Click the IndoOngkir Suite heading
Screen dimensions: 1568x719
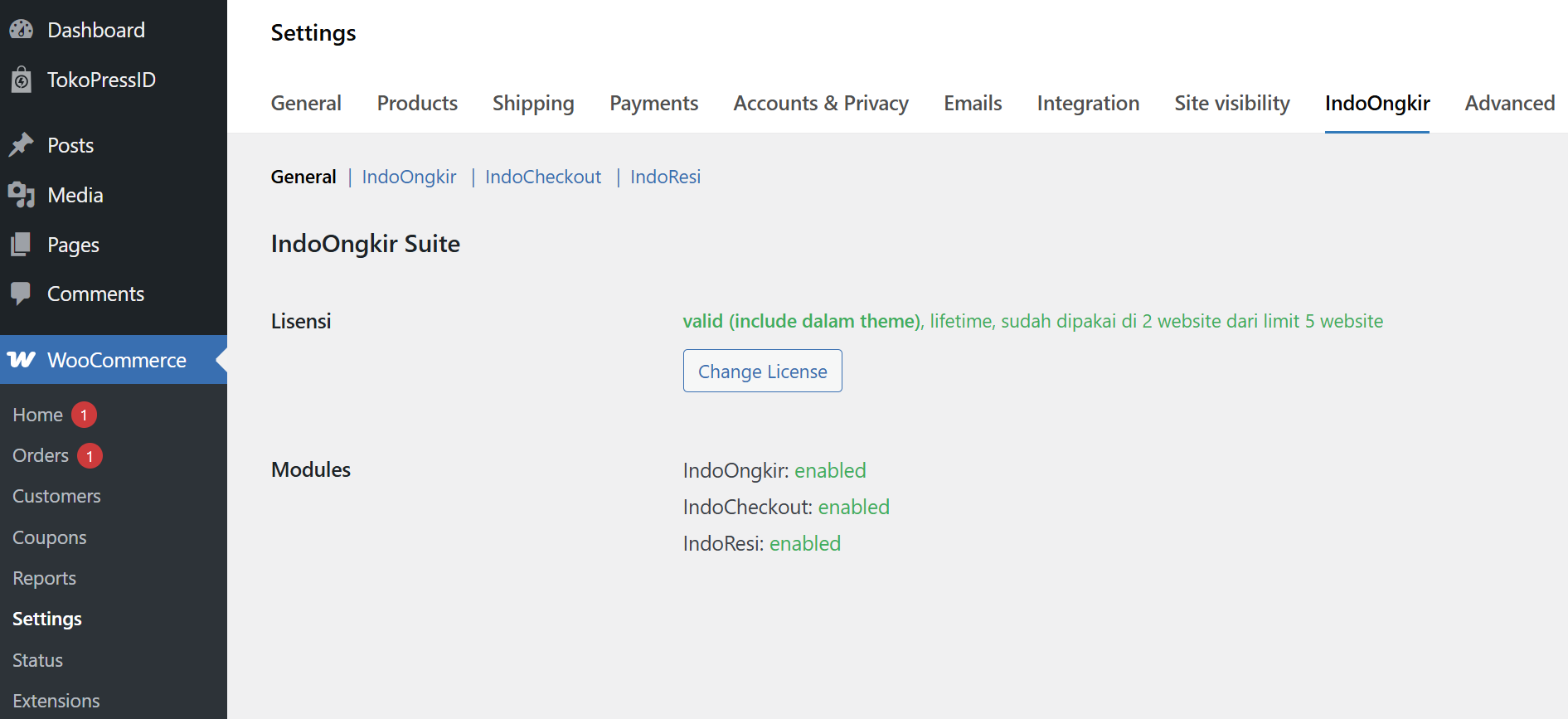[366, 244]
